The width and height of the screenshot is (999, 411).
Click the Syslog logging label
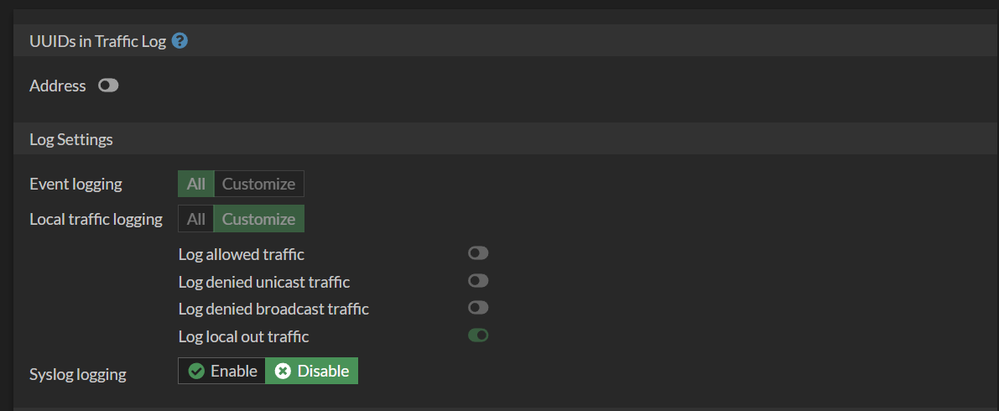78,374
